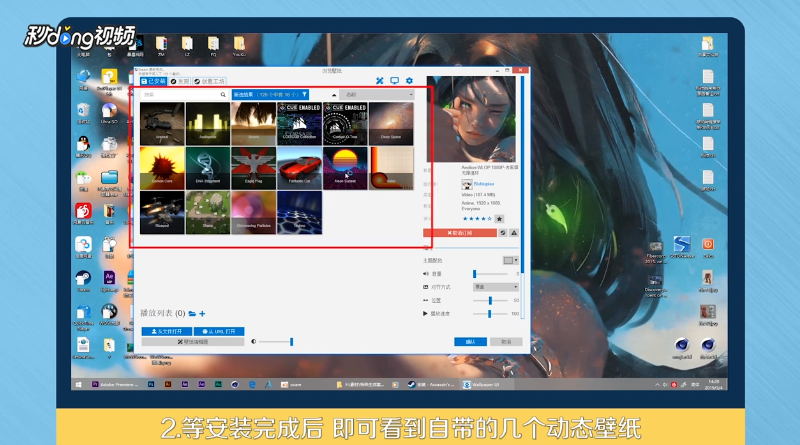Open settings with the blue gear icon
This screenshot has height=445, width=800.
point(409,81)
